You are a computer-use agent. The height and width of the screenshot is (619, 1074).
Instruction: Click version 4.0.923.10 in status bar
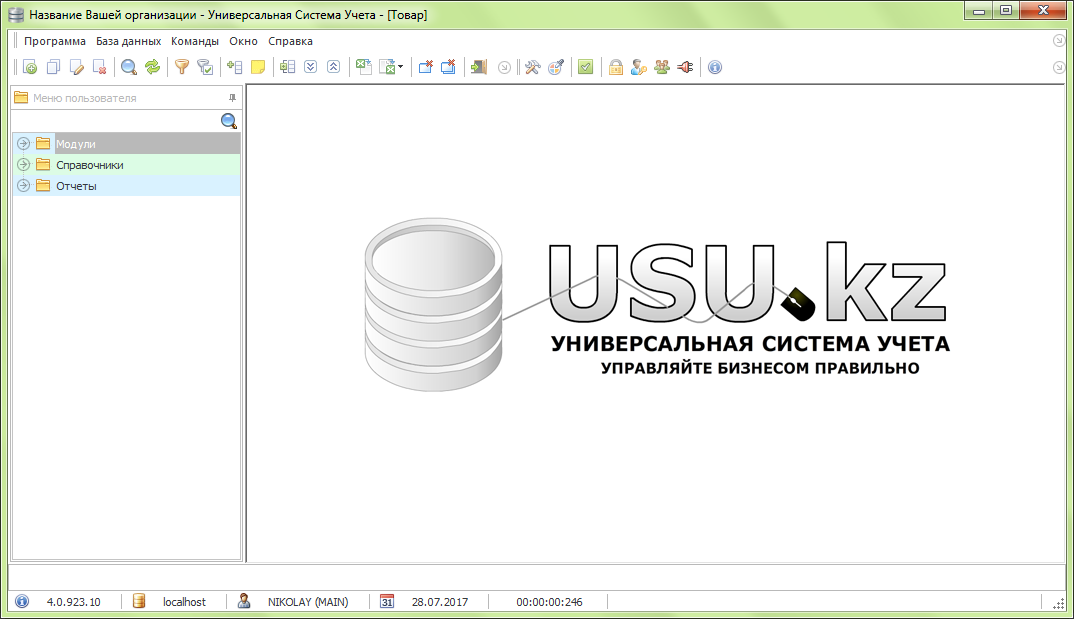(x=73, y=602)
